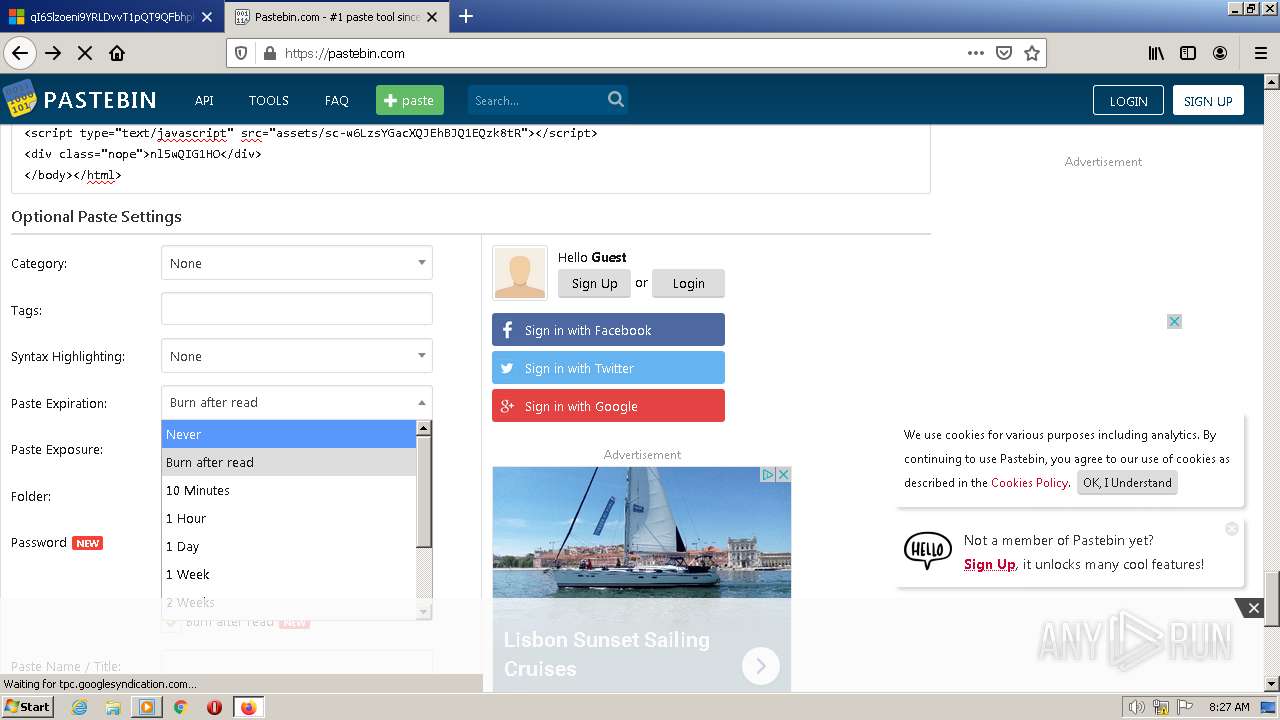Go back using browser back arrow
This screenshot has height=720, width=1280.
point(19,53)
